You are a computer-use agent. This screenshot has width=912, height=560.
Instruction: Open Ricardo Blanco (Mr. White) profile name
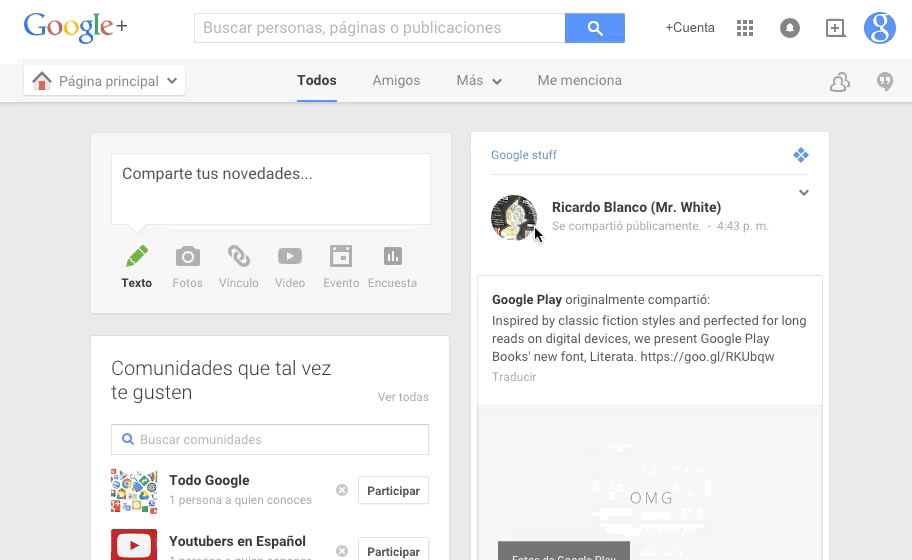(x=636, y=207)
